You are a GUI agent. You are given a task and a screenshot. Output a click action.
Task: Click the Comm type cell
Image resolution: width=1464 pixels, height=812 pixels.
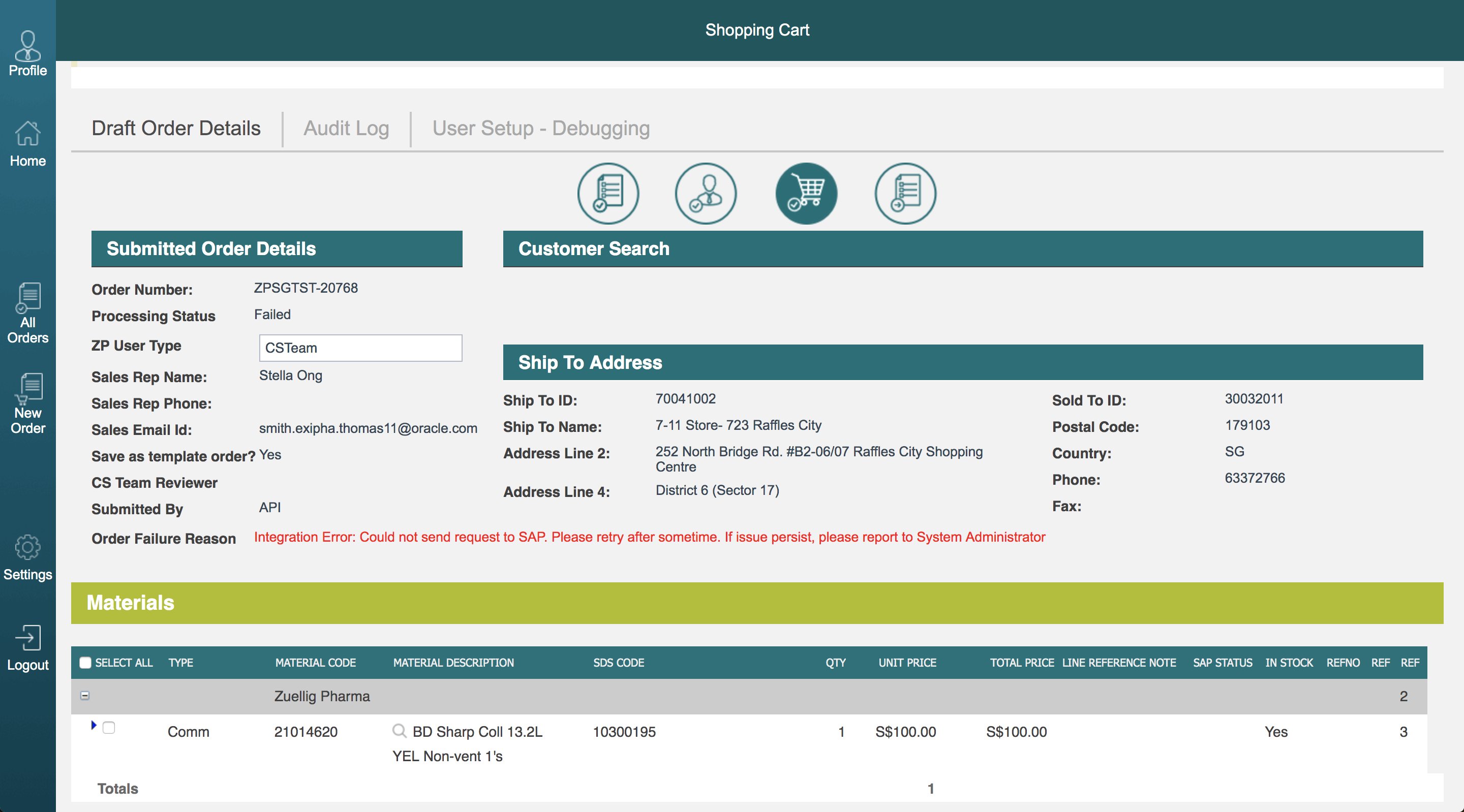[x=188, y=732]
